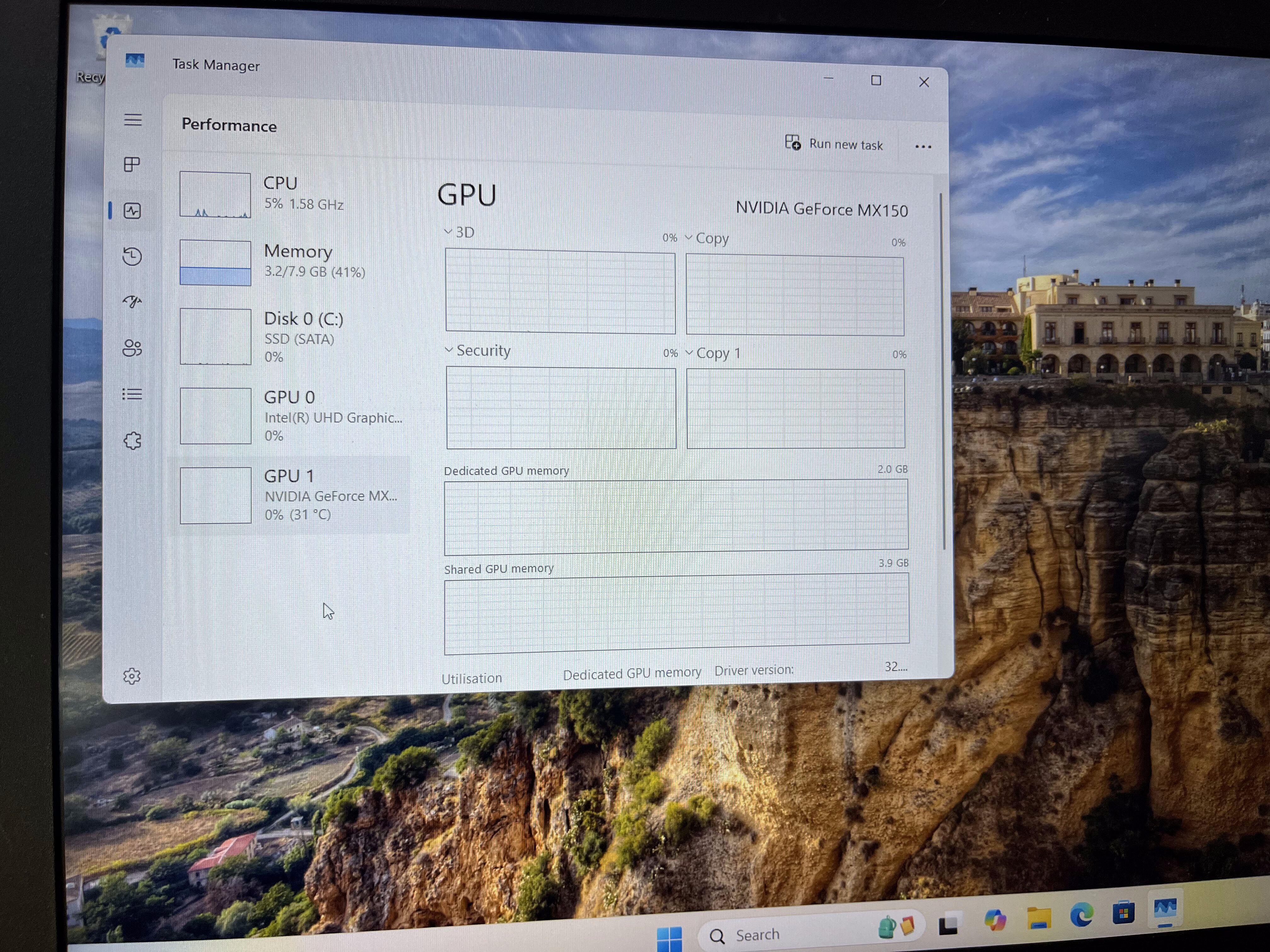This screenshot has height=952, width=1270.
Task: Select the Performance page icon in sidebar
Action: click(132, 211)
